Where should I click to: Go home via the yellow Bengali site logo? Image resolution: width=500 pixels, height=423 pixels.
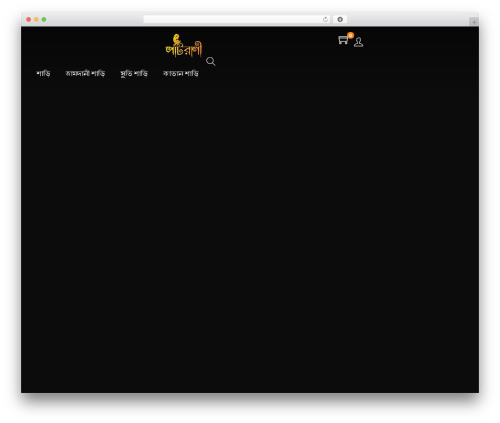184,46
